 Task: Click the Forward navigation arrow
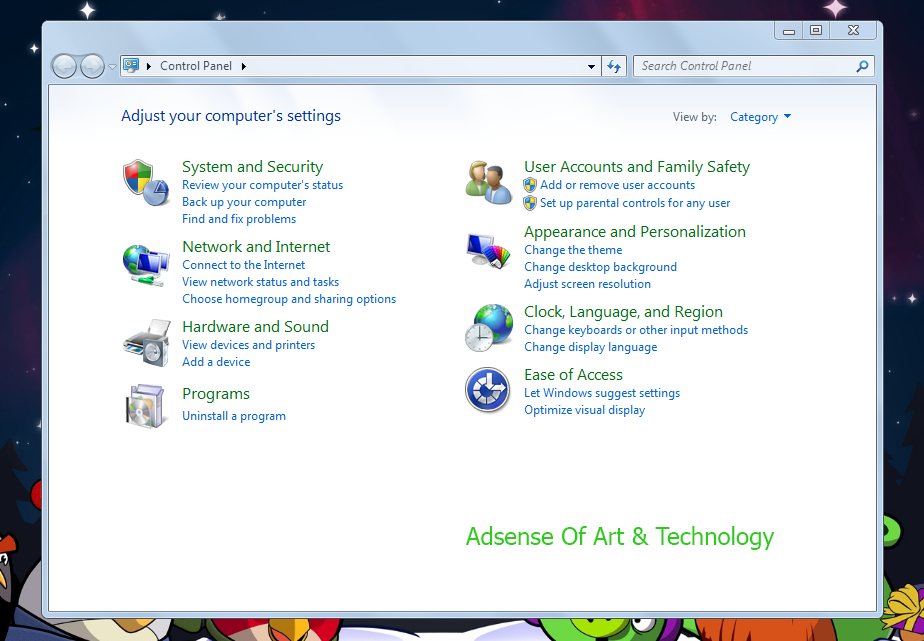92,66
